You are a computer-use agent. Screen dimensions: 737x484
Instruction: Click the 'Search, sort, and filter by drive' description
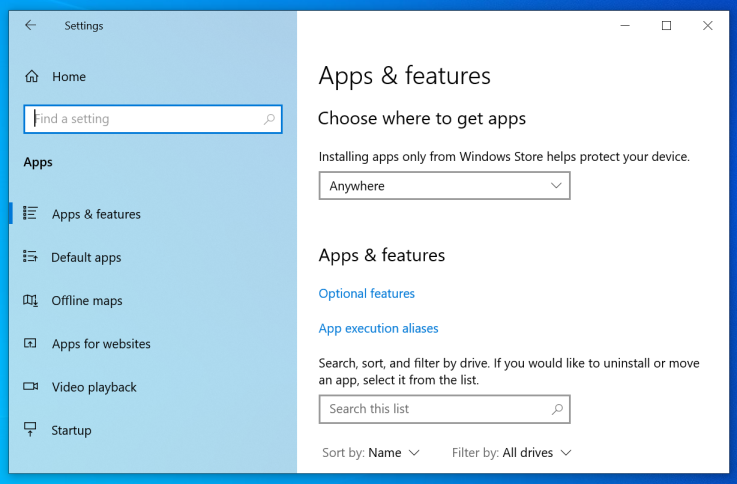[x=509, y=371]
